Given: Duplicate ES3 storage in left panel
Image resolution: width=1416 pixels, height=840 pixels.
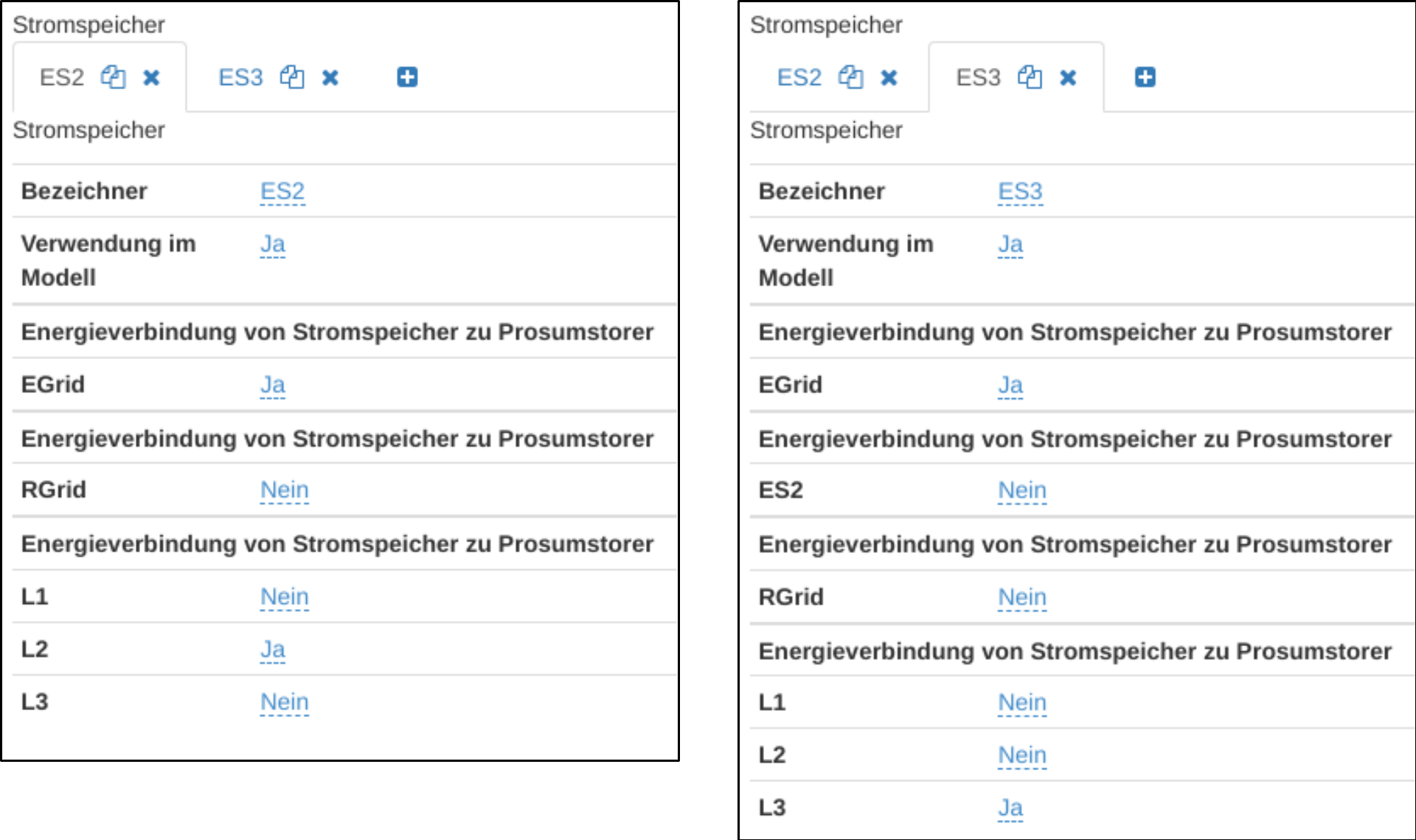Looking at the screenshot, I should [292, 77].
